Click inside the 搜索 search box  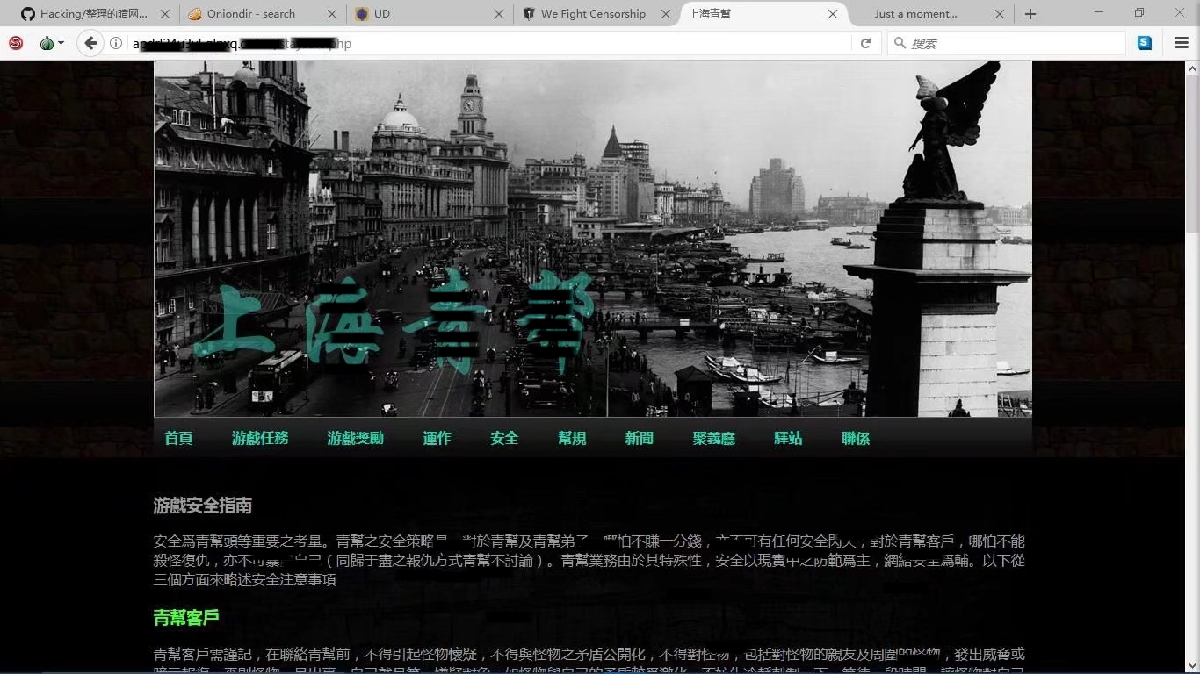[1010, 43]
